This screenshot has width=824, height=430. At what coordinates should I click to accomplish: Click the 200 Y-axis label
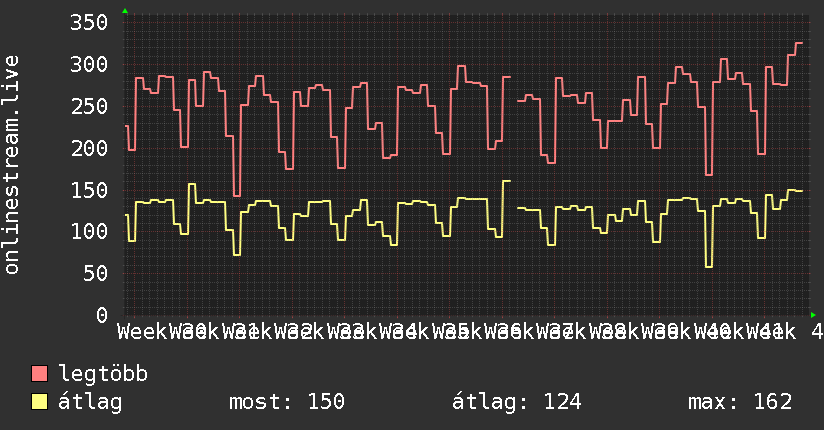(x=89, y=148)
